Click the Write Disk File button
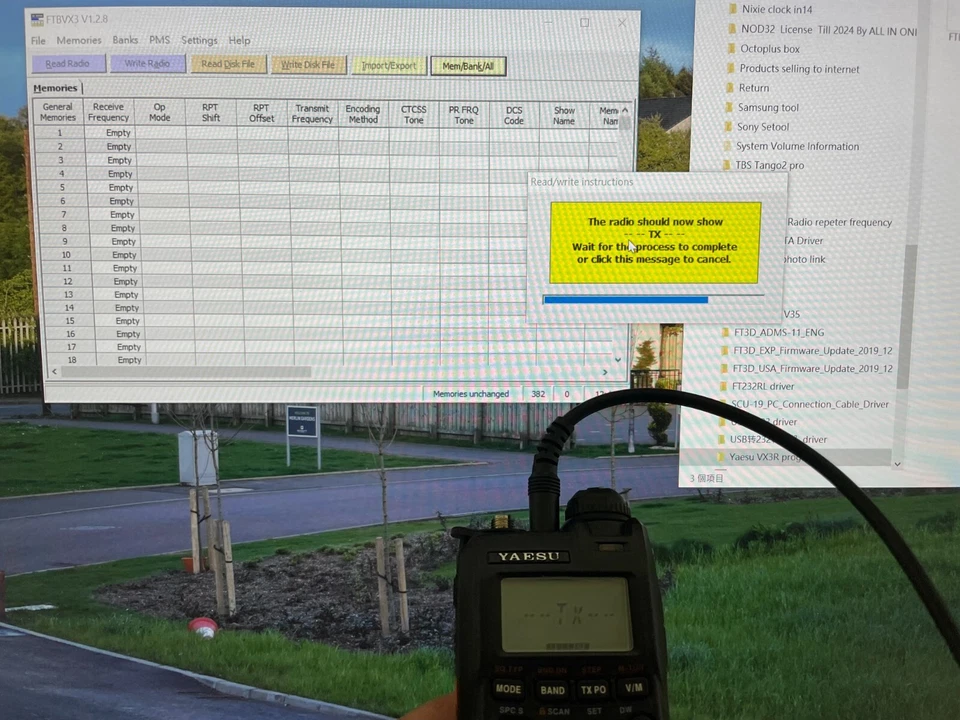Image resolution: width=960 pixels, height=720 pixels. click(x=308, y=64)
